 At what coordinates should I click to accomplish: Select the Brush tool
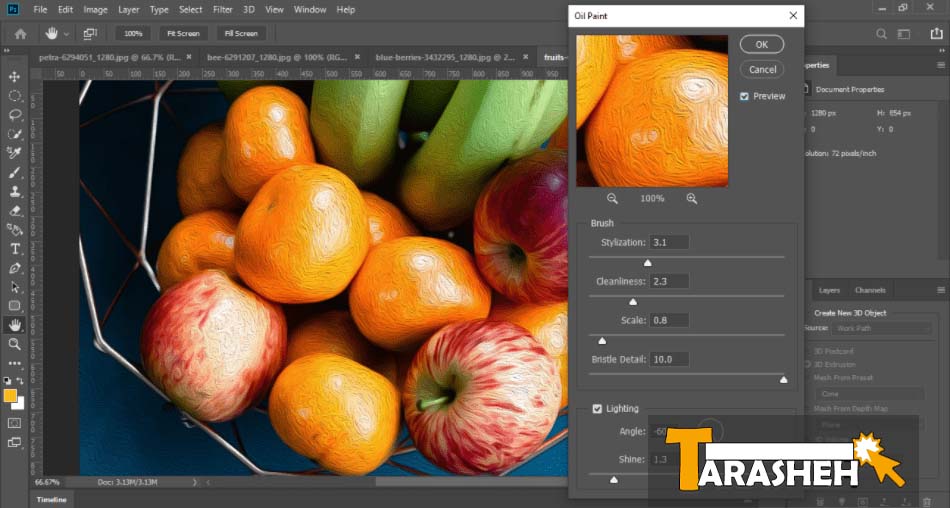coord(15,173)
